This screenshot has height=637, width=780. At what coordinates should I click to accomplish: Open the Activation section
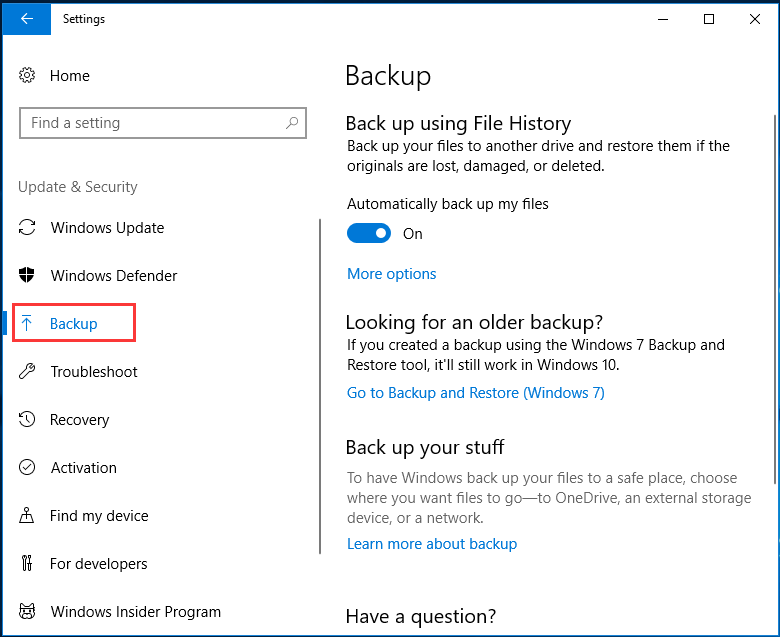(x=84, y=467)
